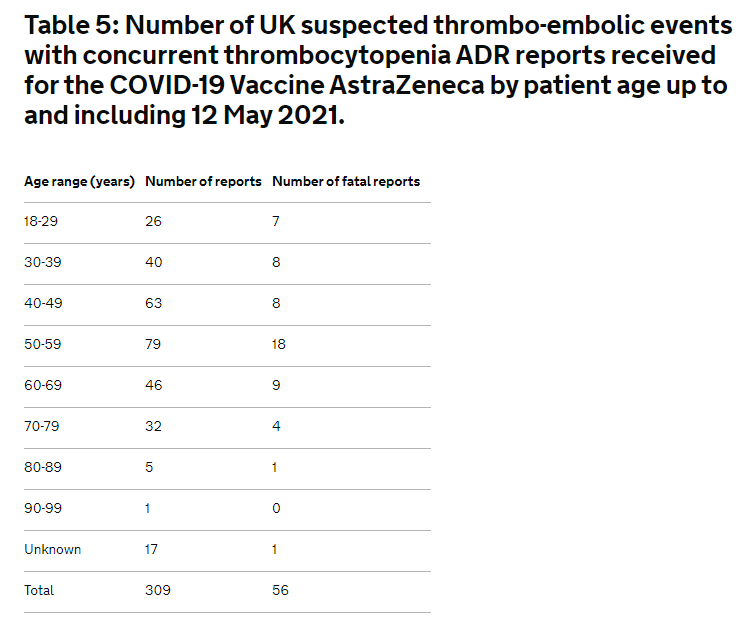Click the total fatal reports value 56
This screenshot has height=623, width=753.
point(280,590)
